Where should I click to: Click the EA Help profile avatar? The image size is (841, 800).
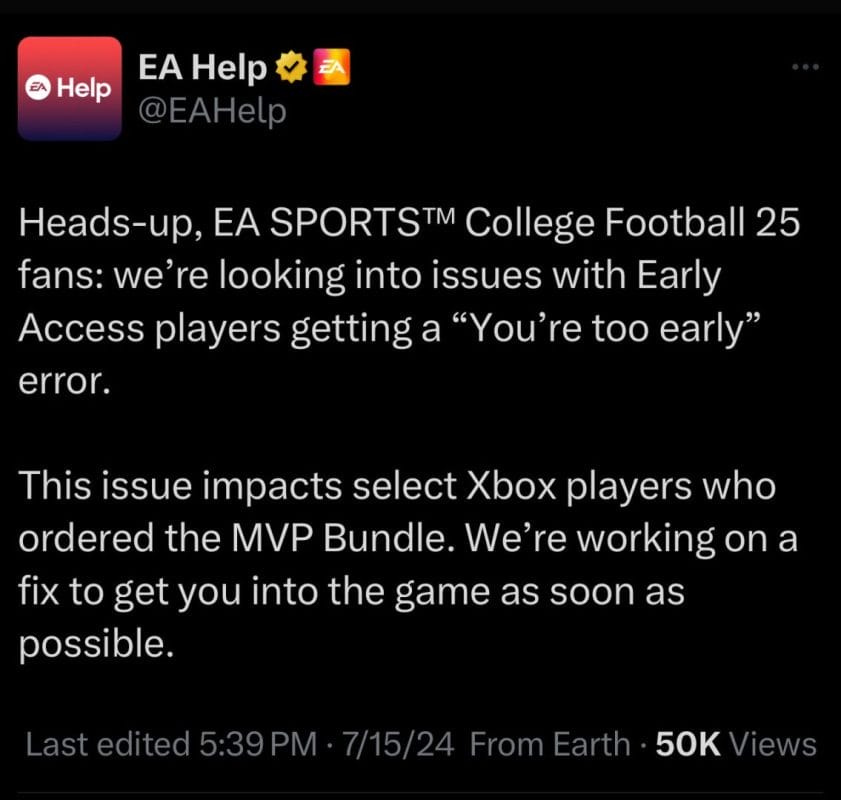point(70,88)
